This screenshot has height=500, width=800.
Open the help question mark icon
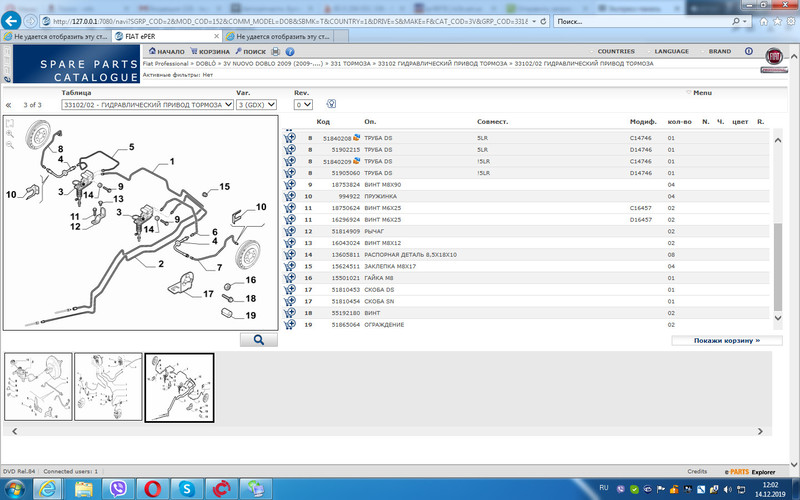[290, 52]
